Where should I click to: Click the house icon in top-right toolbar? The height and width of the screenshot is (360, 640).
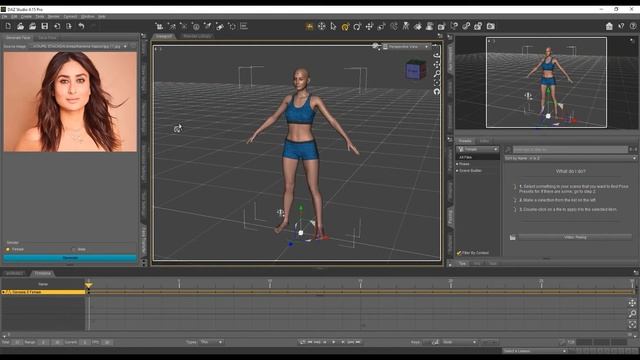tap(609, 26)
